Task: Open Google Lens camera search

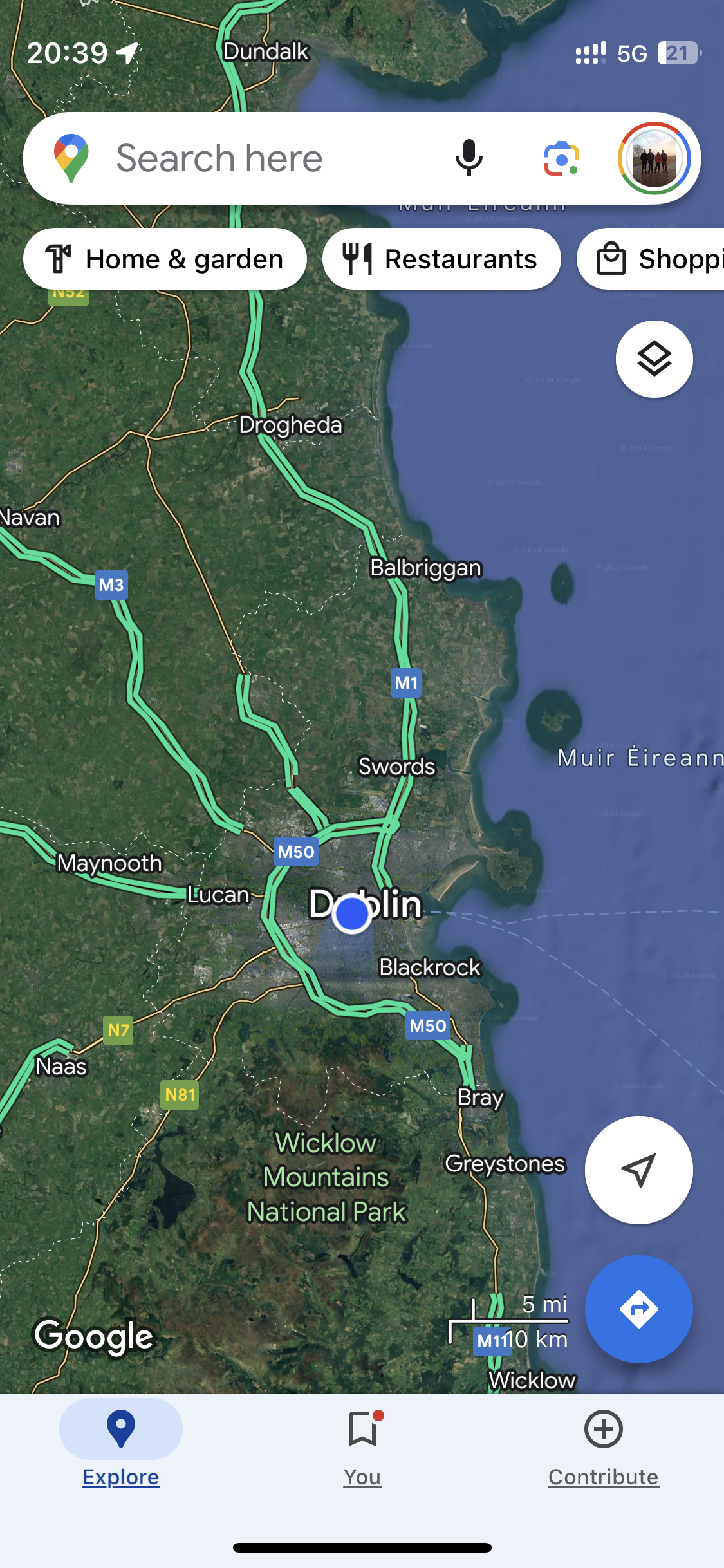Action: [562, 159]
